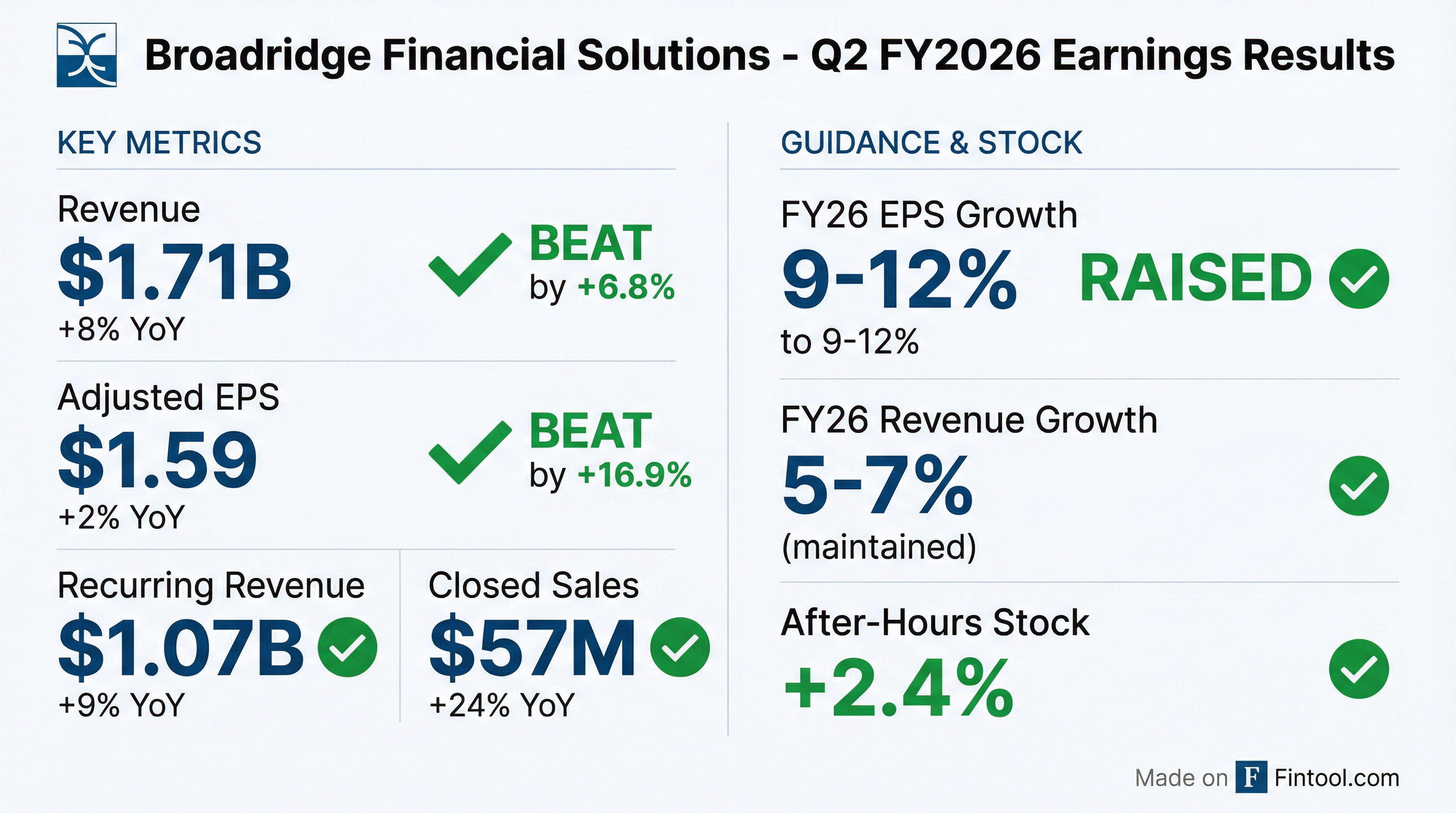This screenshot has height=813, width=1456.
Task: Click the check circle for After-Hours Stock
Action: tap(1358, 669)
